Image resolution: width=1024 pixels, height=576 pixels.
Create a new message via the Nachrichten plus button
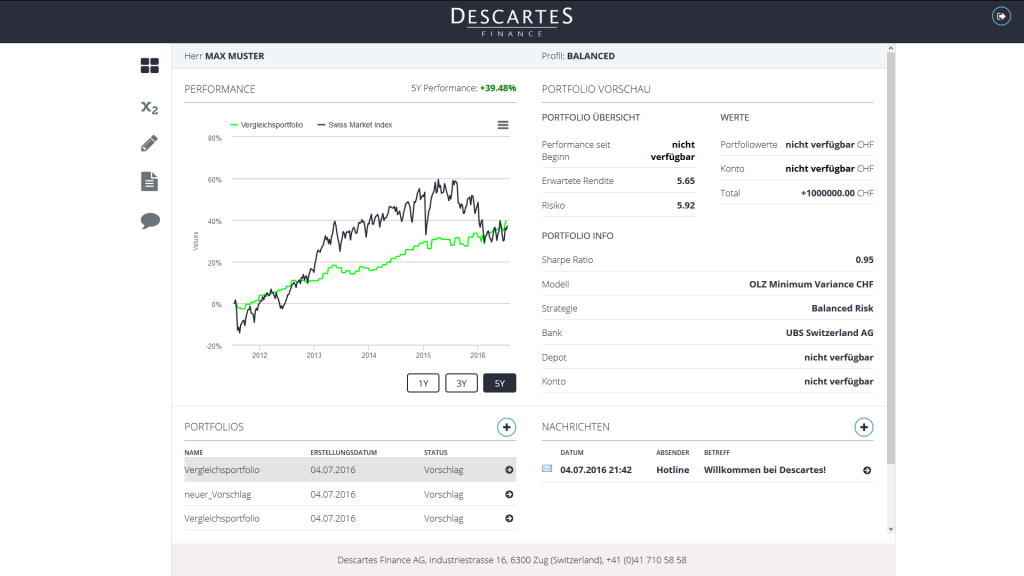(863, 427)
